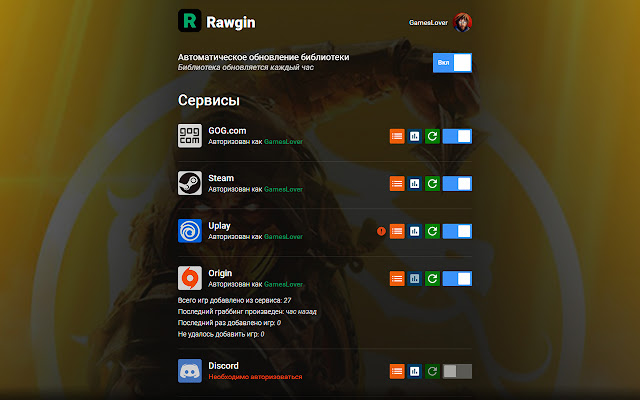The height and width of the screenshot is (400, 640).
Task: Click 'Библиотека обновляется каждый час' subtitle
Action: (x=246, y=67)
